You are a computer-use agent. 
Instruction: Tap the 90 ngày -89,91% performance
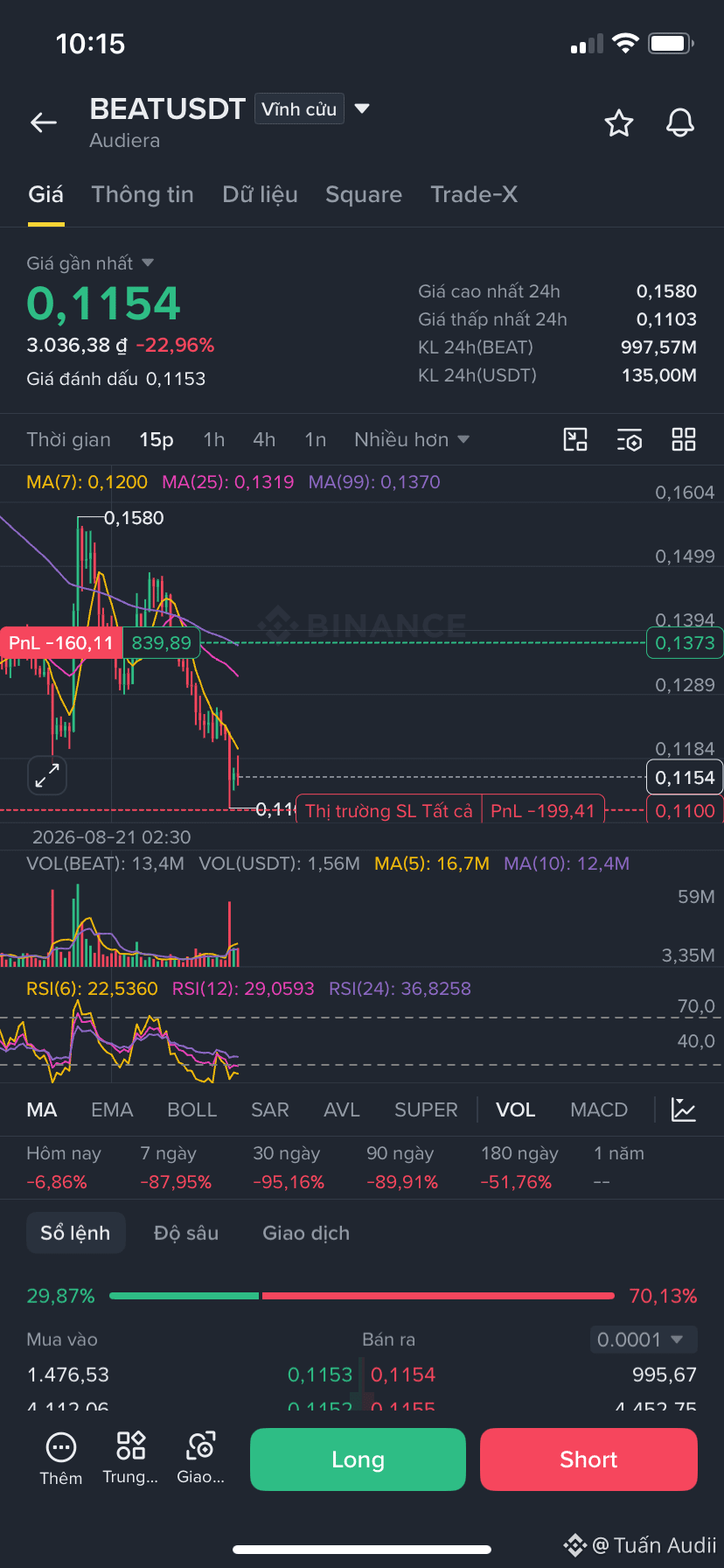pyautogui.click(x=402, y=1168)
